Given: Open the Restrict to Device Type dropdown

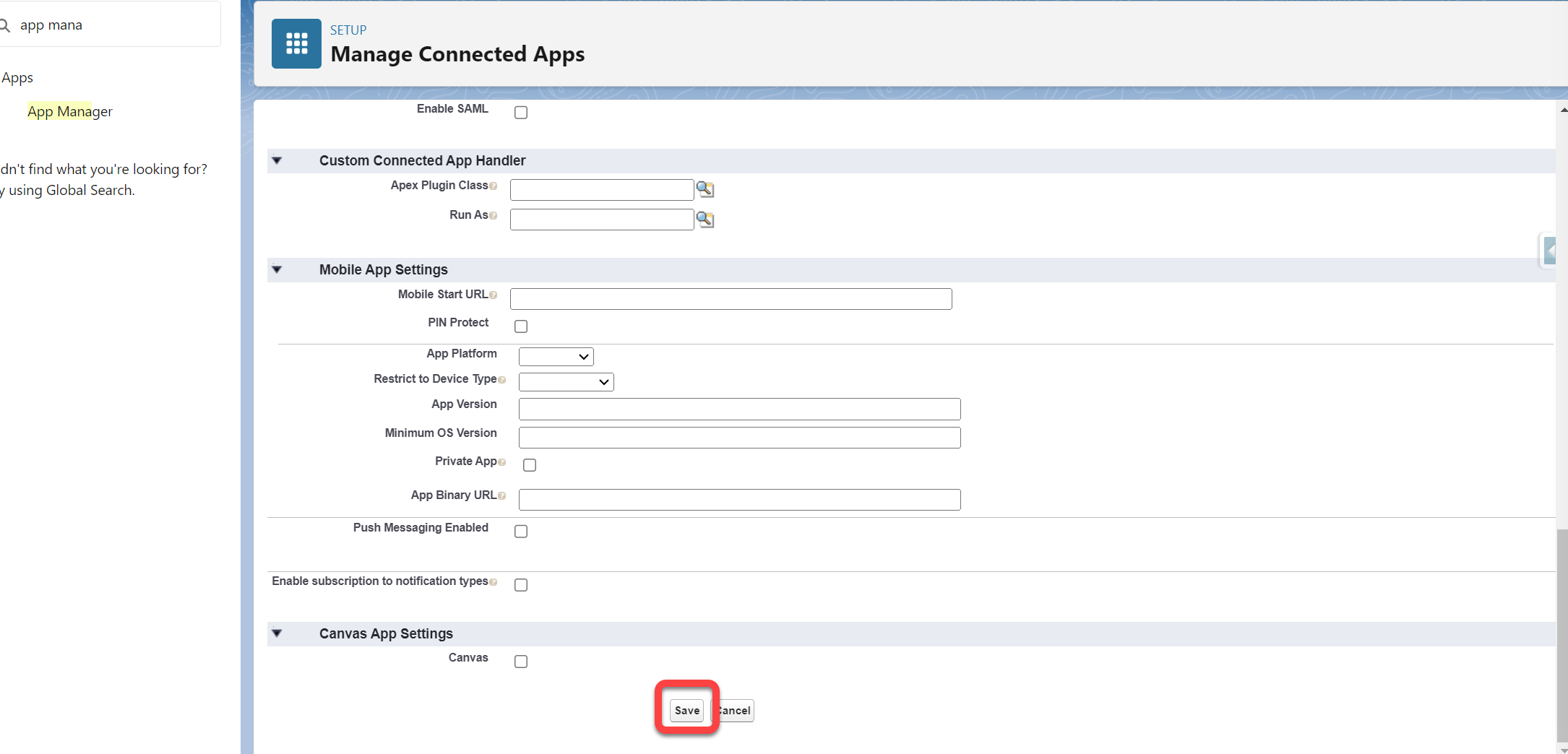Looking at the screenshot, I should pyautogui.click(x=566, y=382).
